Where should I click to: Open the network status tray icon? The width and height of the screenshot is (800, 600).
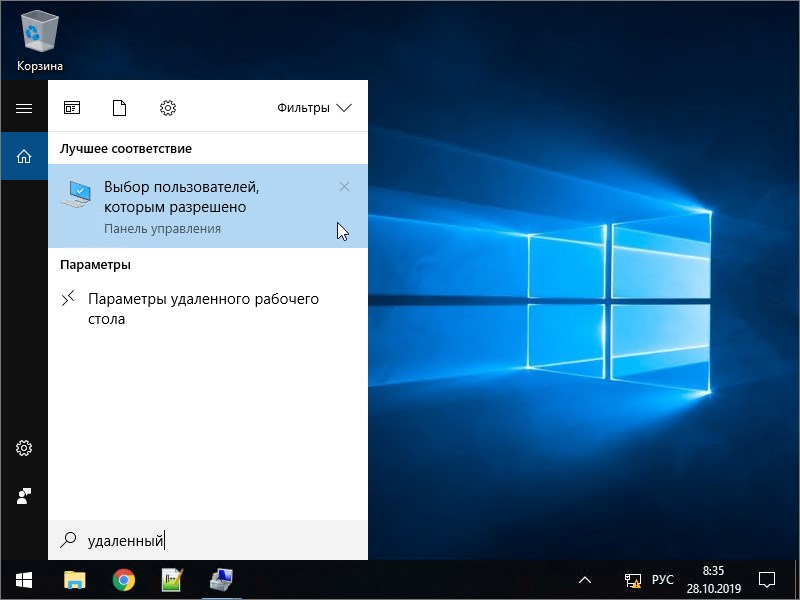point(633,580)
